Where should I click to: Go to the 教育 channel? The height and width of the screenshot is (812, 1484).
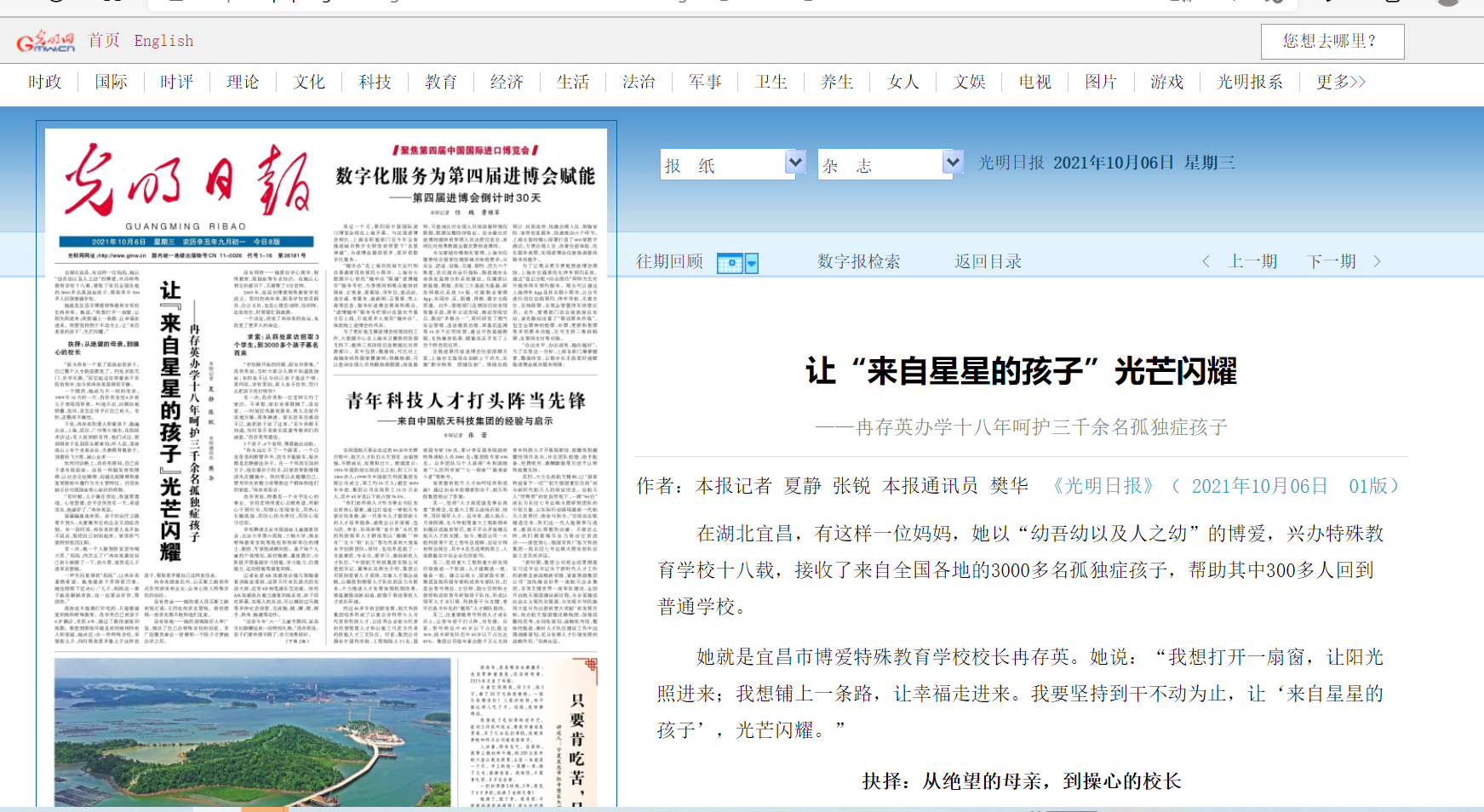pos(440,82)
